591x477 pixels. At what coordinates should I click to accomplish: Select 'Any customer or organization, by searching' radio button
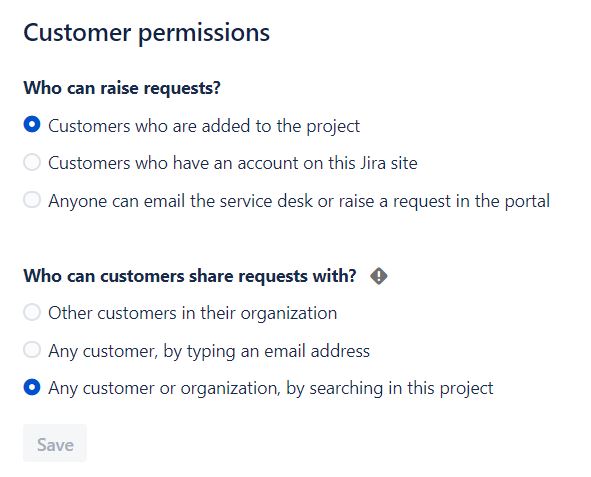[32, 387]
